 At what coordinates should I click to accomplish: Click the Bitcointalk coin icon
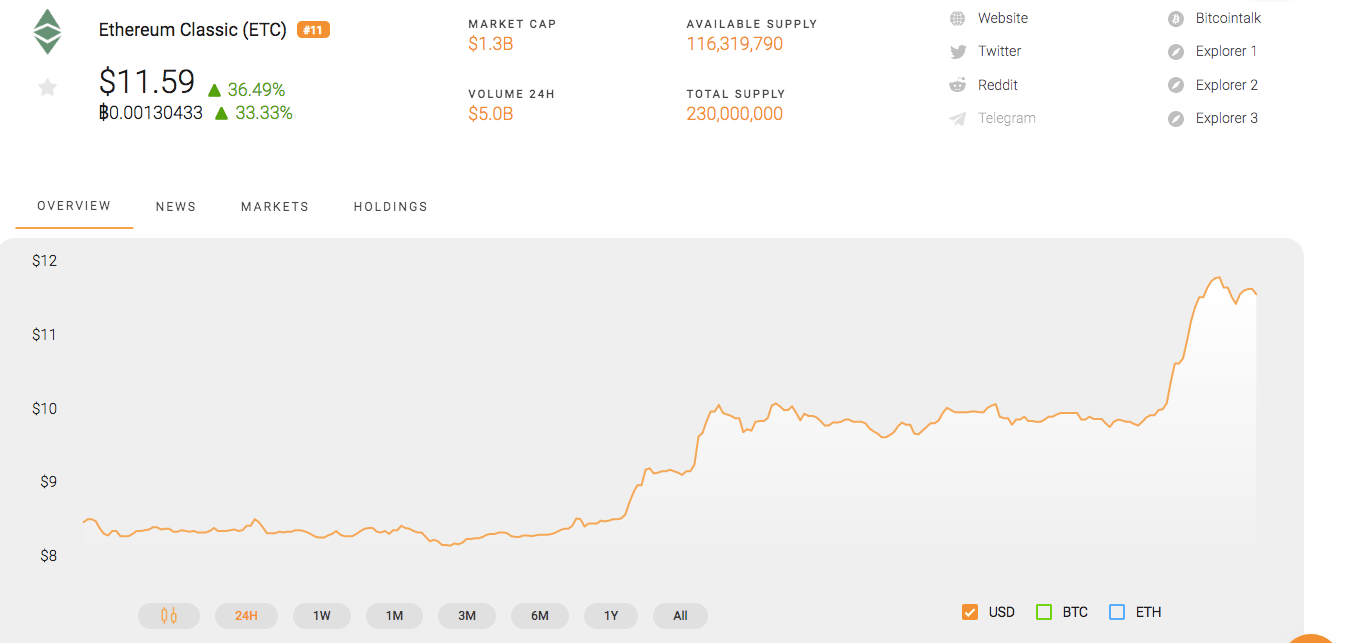pyautogui.click(x=1176, y=18)
